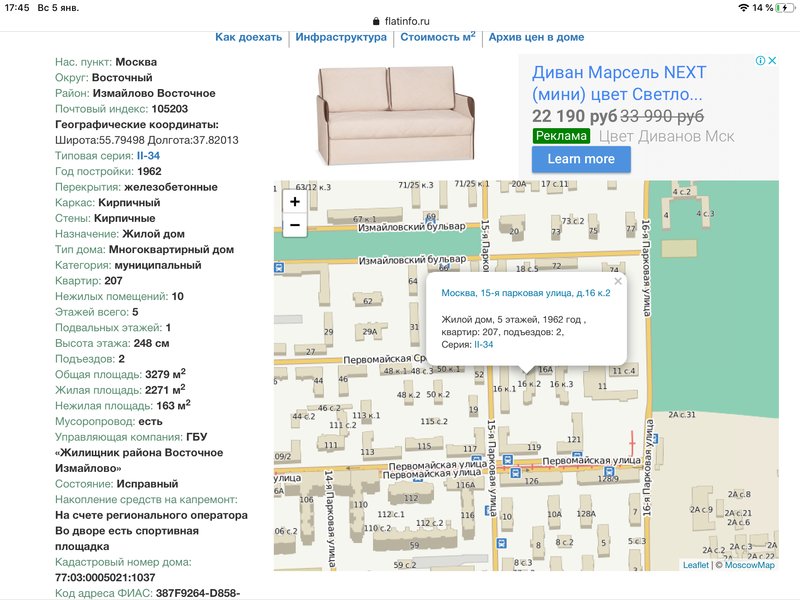Open the II-34 series link in sidebar

[148, 156]
